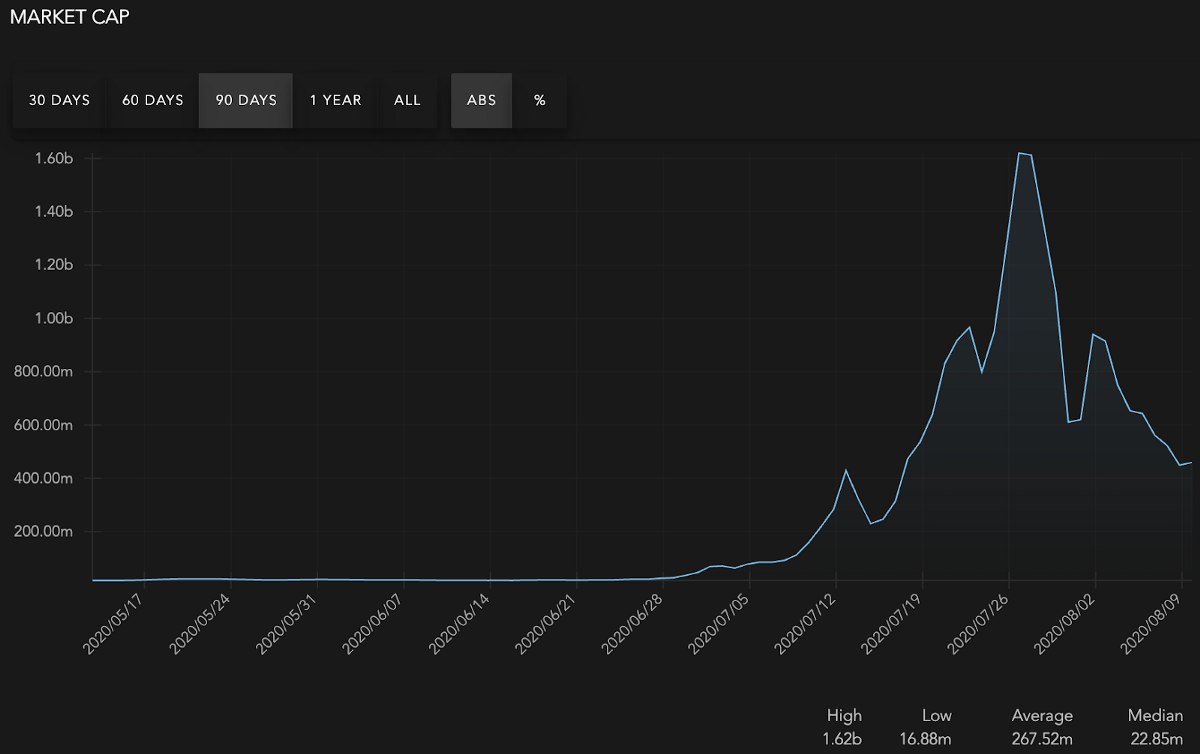The height and width of the screenshot is (754, 1200).
Task: Click the 2020/08/02 date label
Action: (1068, 620)
